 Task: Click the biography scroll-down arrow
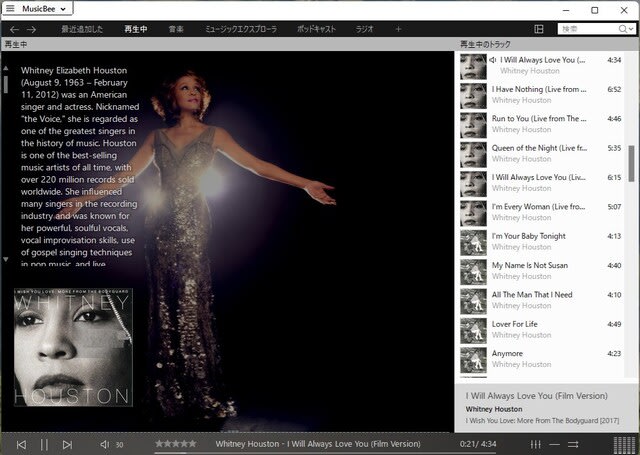click(6, 259)
